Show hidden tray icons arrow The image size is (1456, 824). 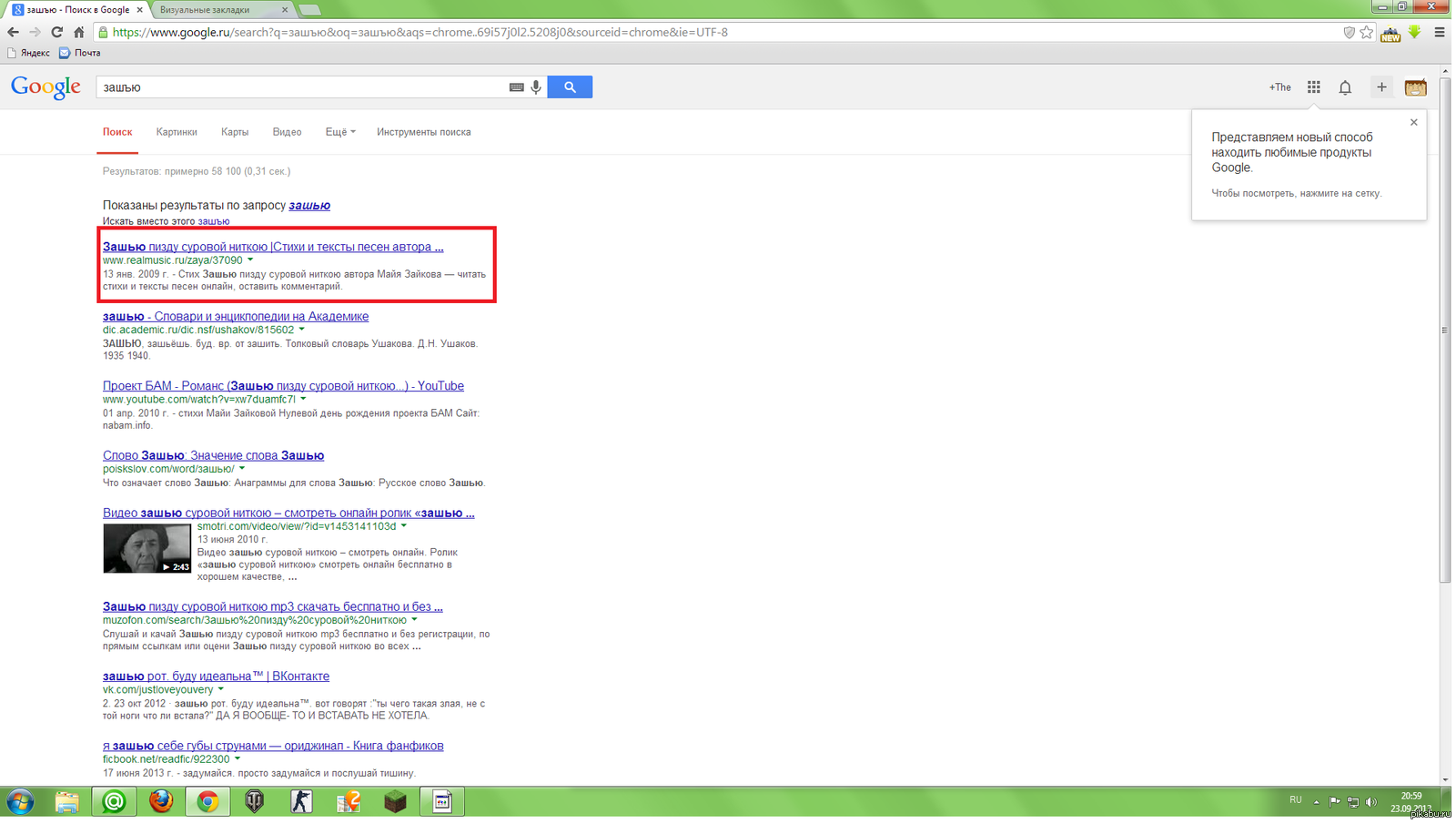[1316, 802]
